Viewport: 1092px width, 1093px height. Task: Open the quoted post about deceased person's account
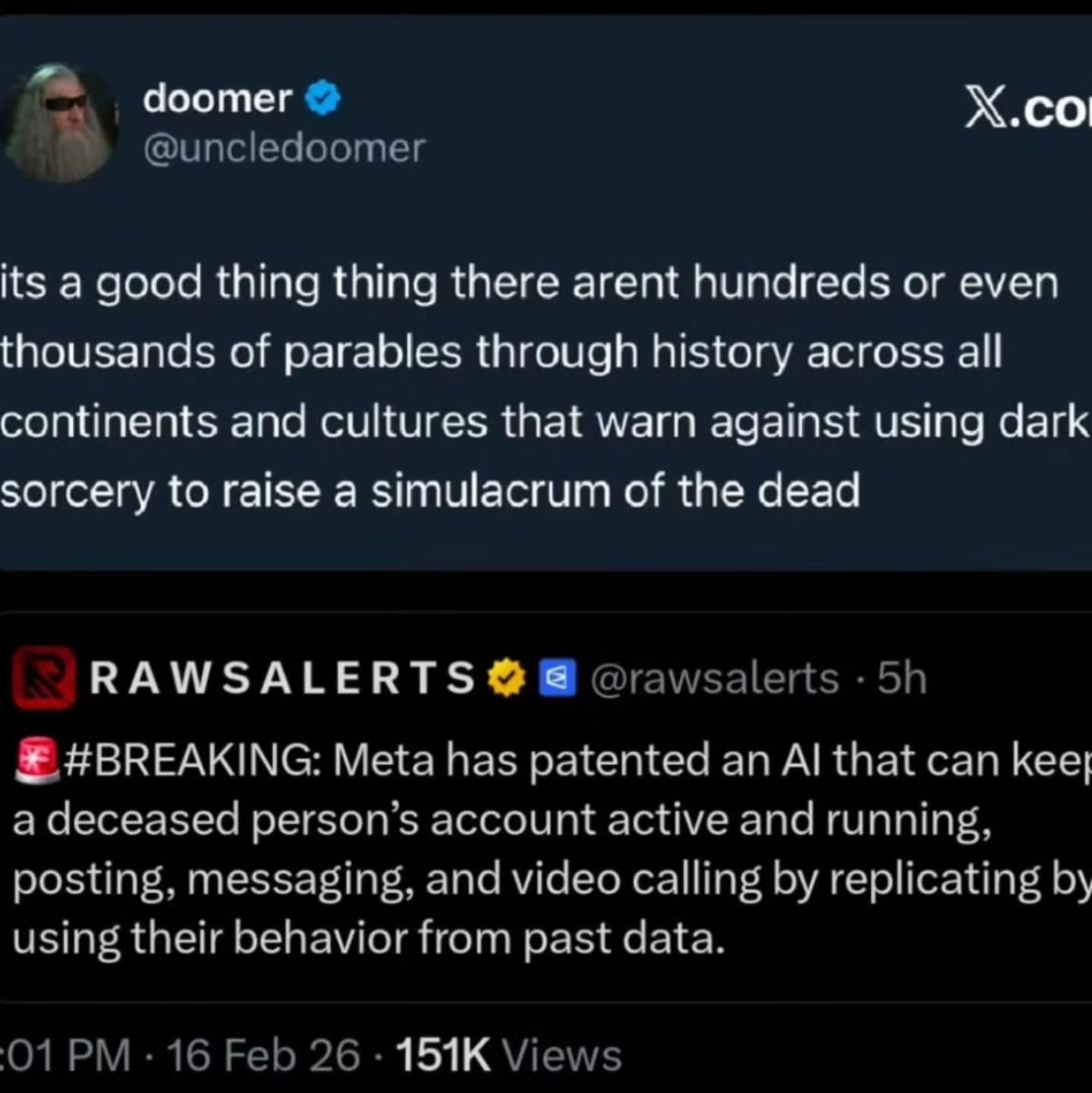[x=531, y=850]
